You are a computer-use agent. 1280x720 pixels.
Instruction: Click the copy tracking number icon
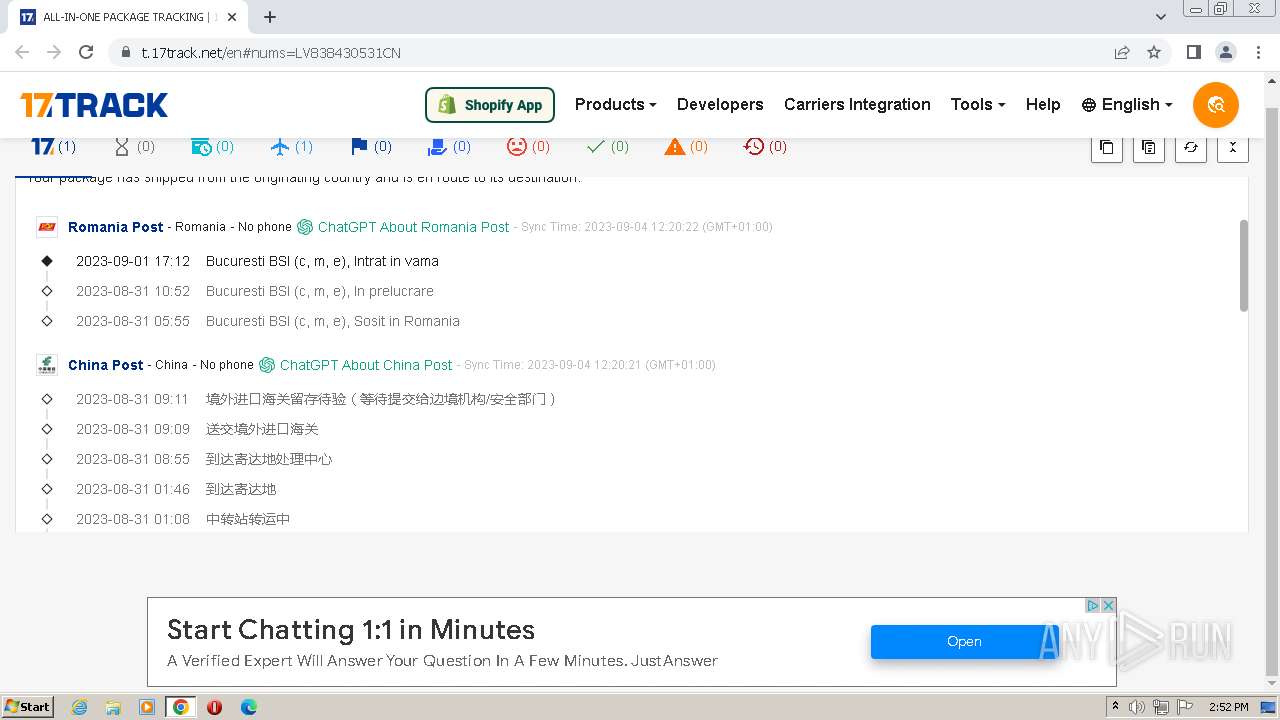coord(1107,147)
